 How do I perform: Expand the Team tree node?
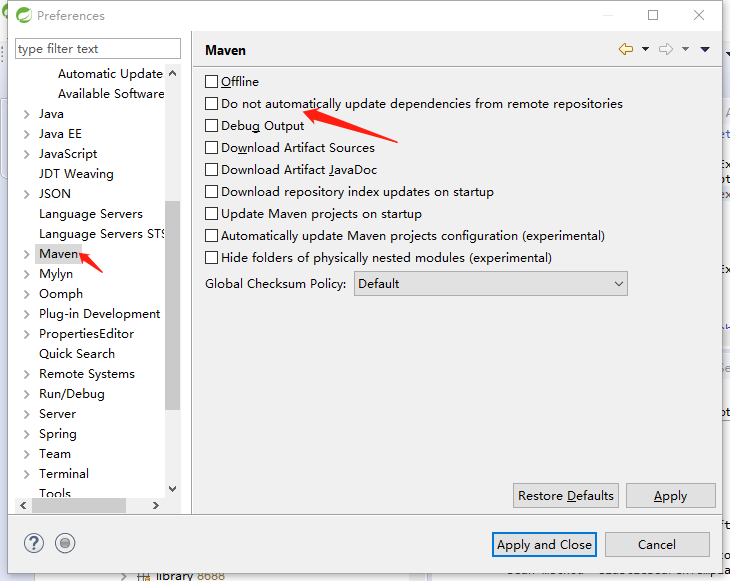tap(27, 454)
